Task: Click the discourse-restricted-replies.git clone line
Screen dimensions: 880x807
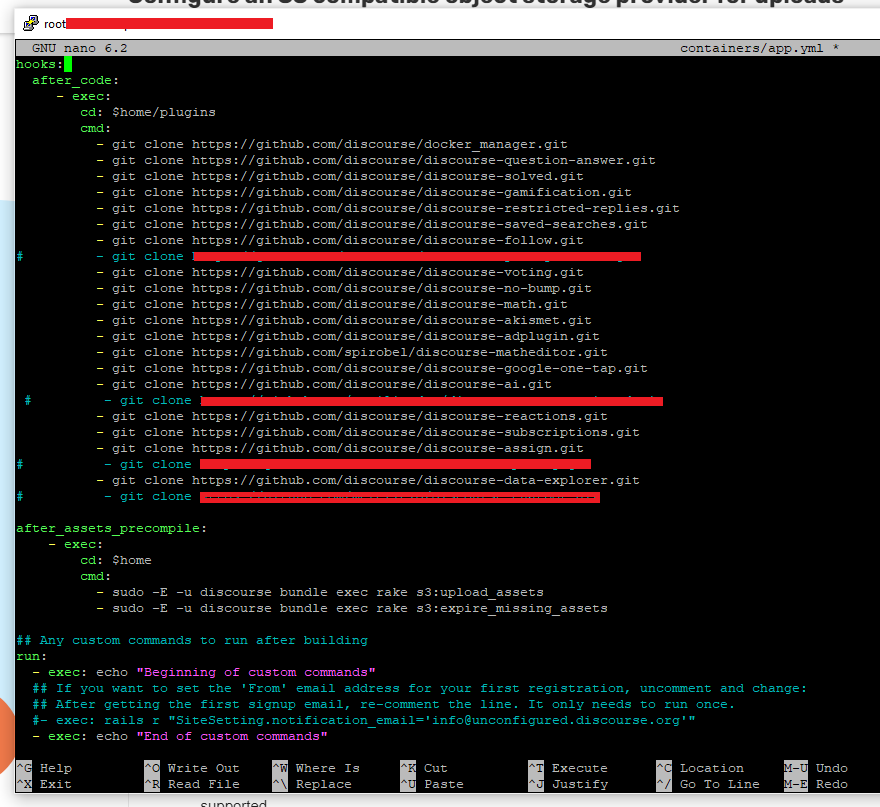Action: [388, 208]
